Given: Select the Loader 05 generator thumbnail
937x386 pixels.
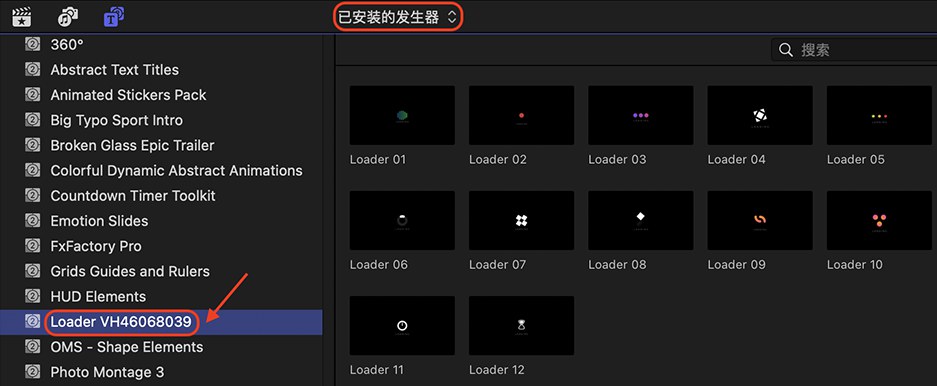Looking at the screenshot, I should click(880, 115).
